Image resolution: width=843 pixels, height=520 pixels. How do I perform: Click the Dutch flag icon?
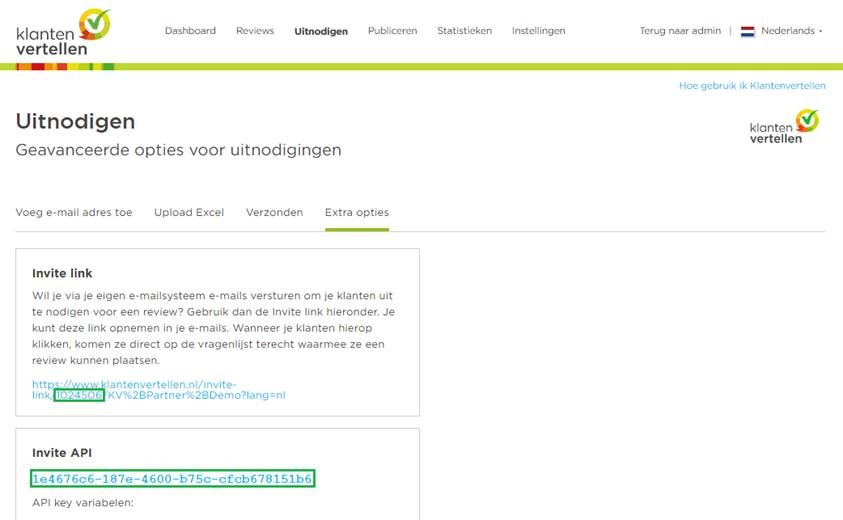tap(747, 31)
